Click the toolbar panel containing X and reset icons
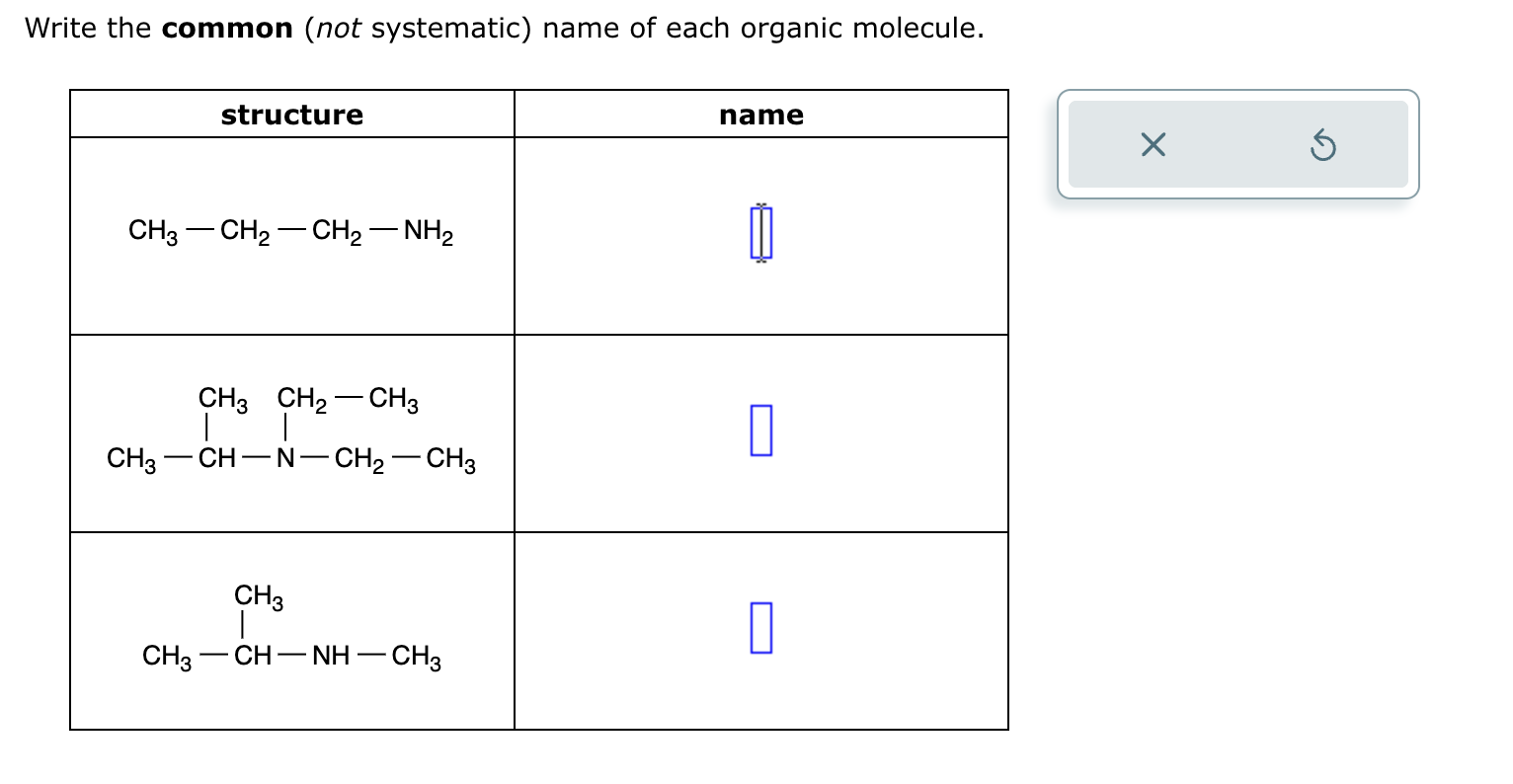 (1237, 145)
